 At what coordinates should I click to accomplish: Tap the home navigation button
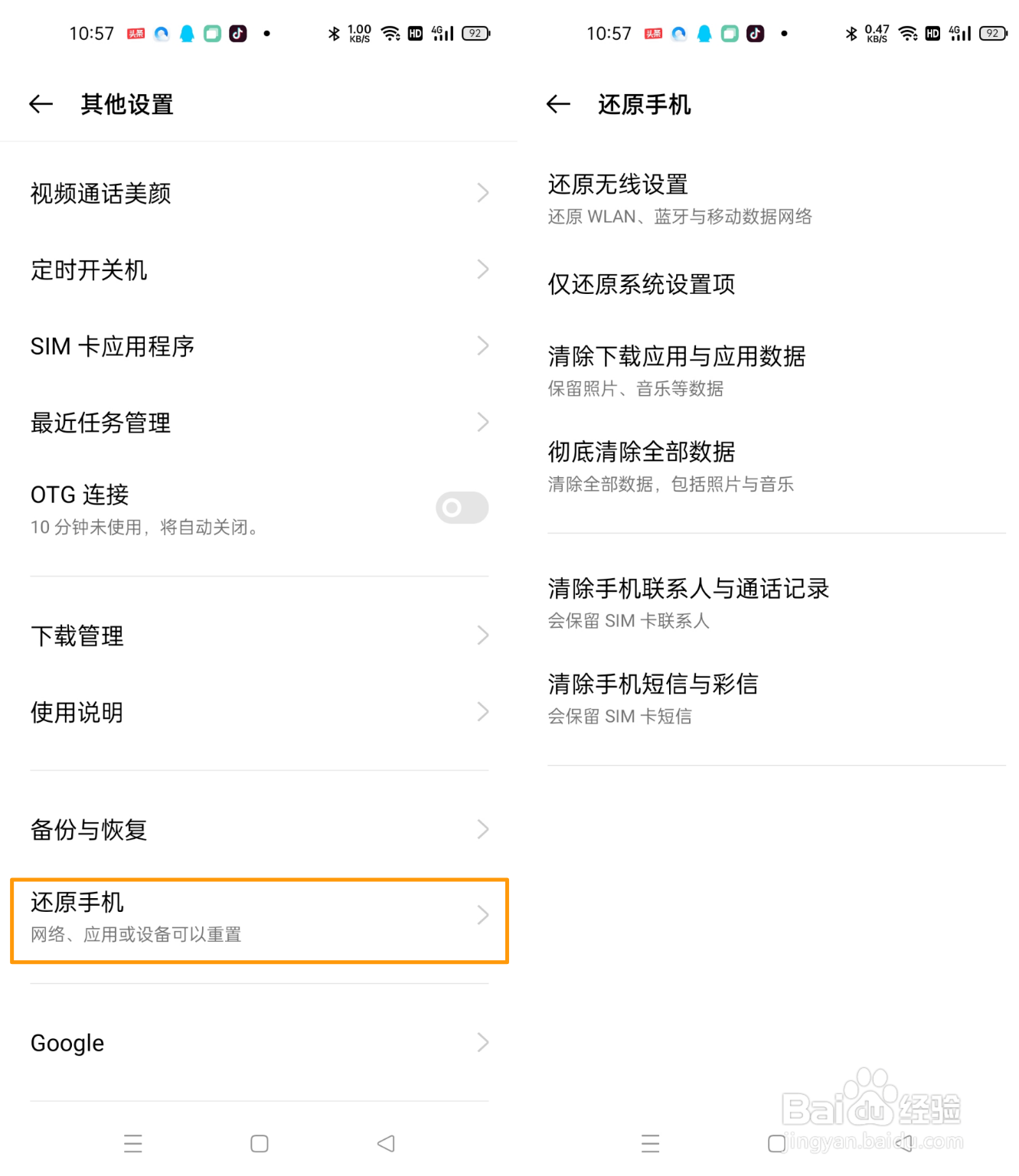(259, 1143)
